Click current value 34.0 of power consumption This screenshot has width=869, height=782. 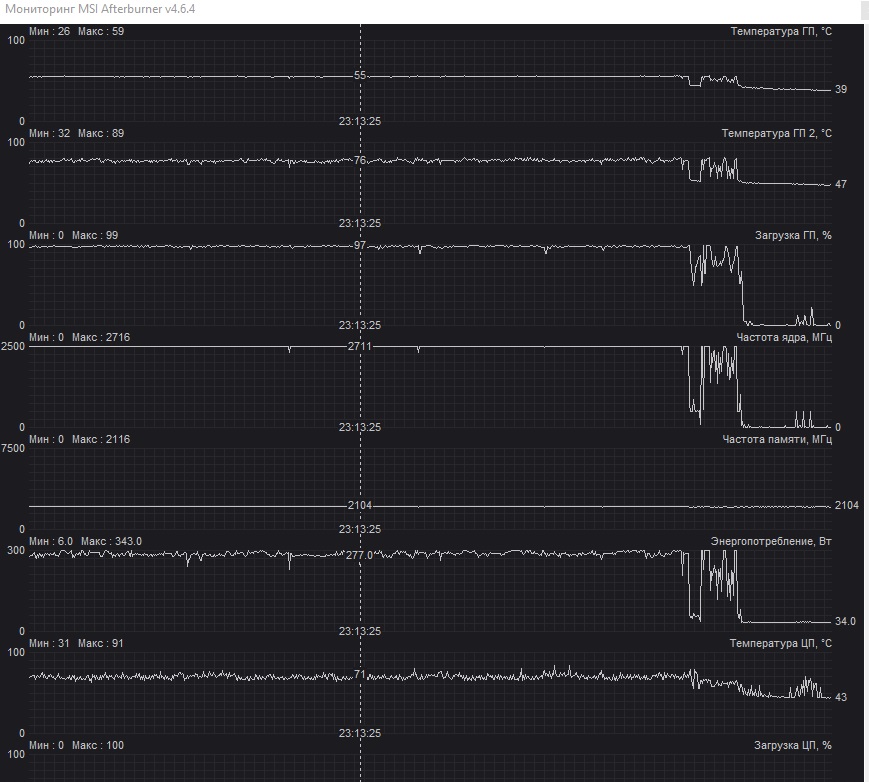coord(846,621)
